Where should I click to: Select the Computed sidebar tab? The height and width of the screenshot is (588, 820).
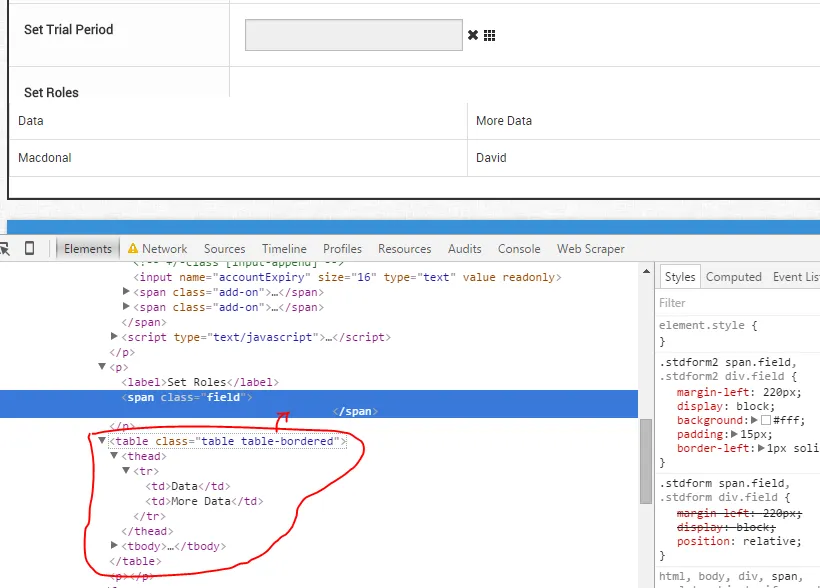click(x=733, y=277)
